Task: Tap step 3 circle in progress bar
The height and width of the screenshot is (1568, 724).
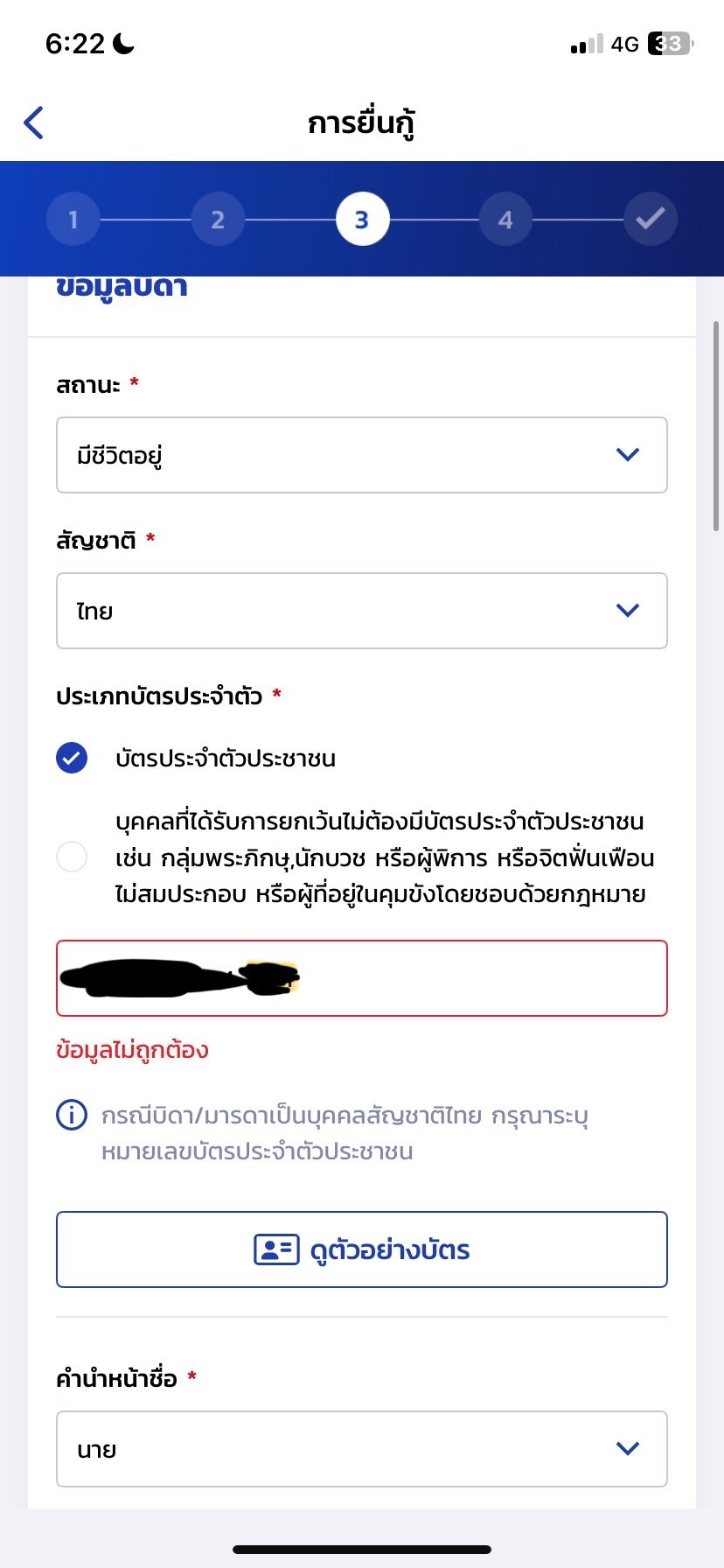Action: (362, 219)
